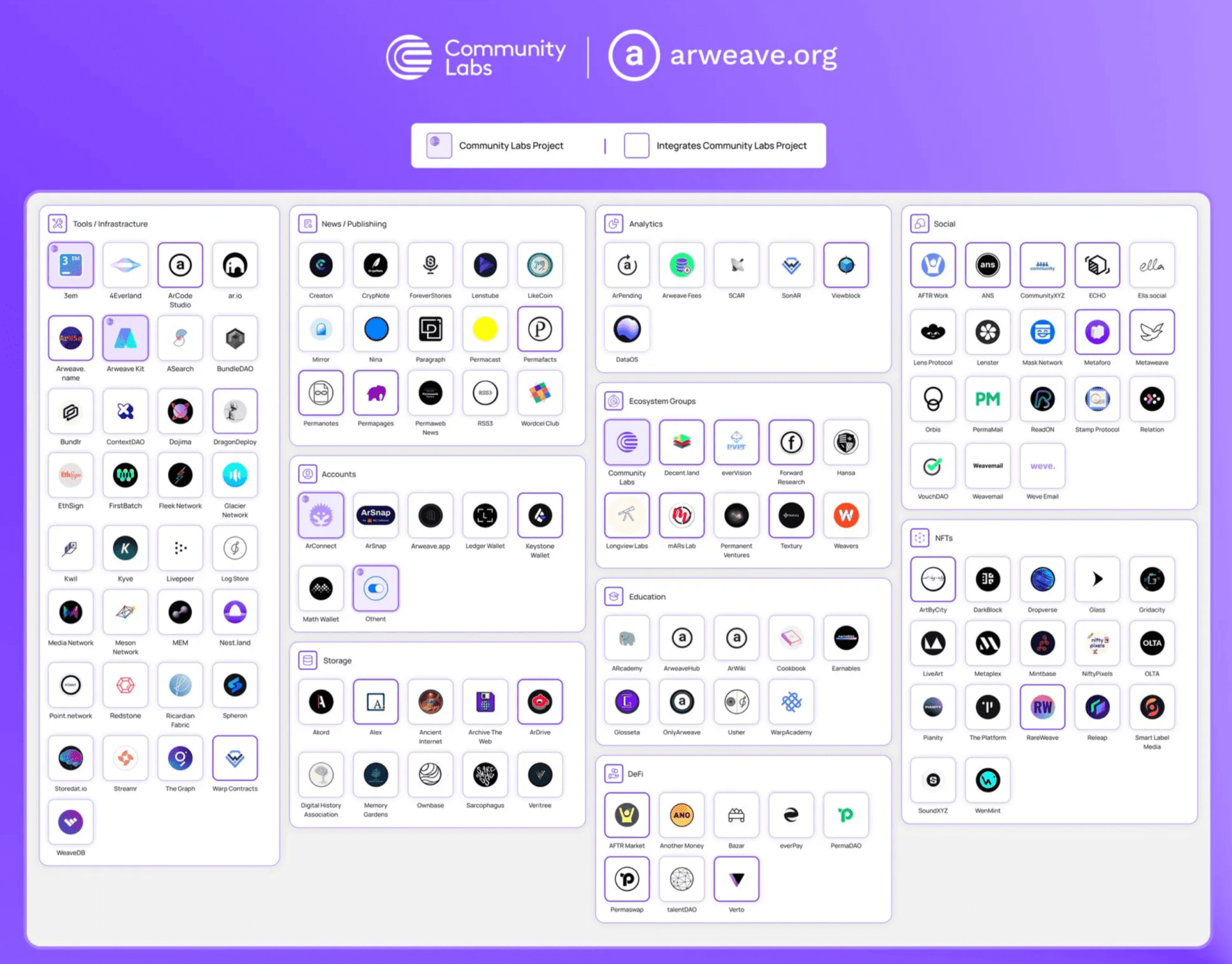
Task: Click the DeFi section header icon
Action: [x=614, y=774]
